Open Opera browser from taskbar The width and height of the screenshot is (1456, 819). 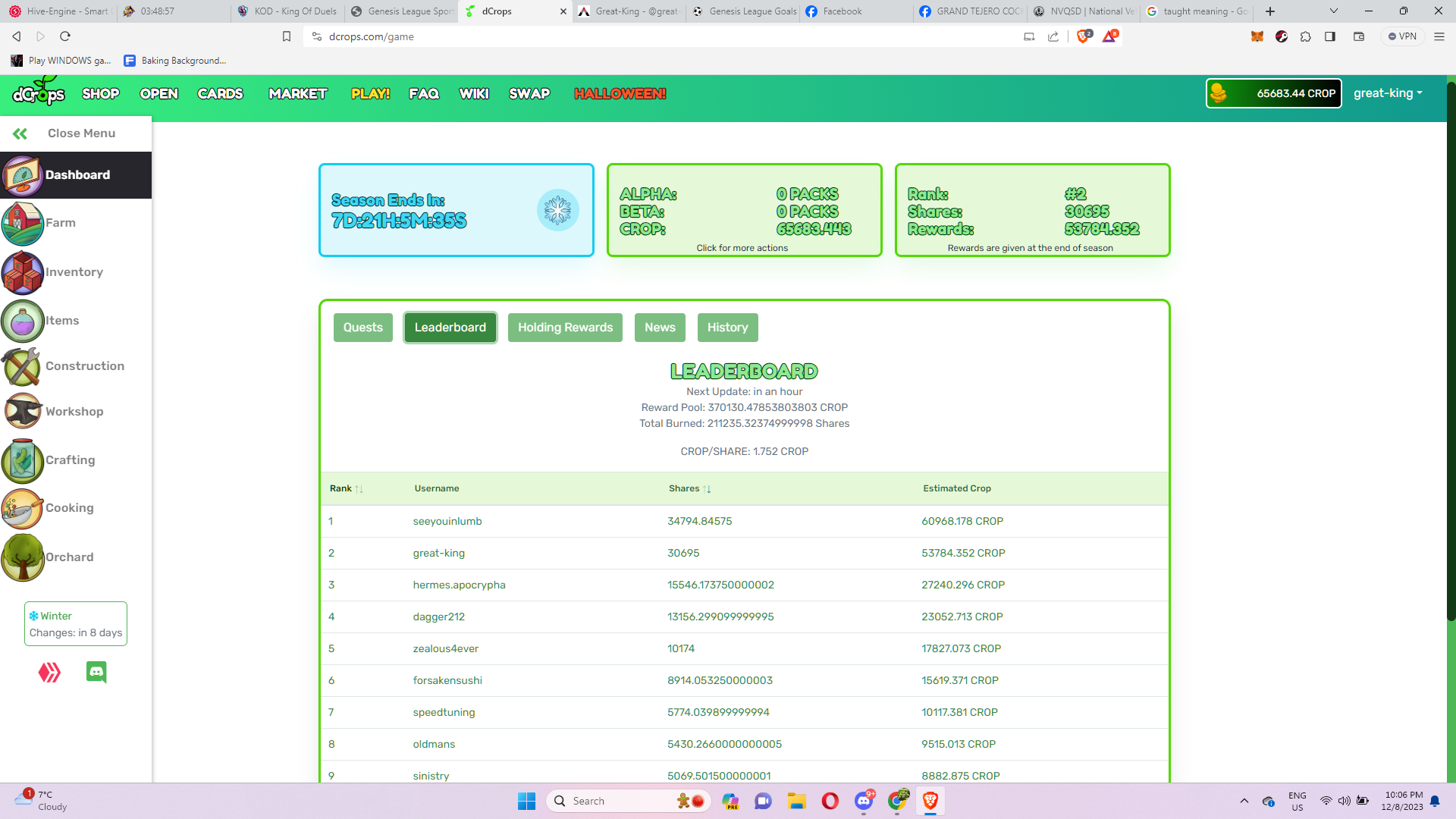click(x=830, y=801)
